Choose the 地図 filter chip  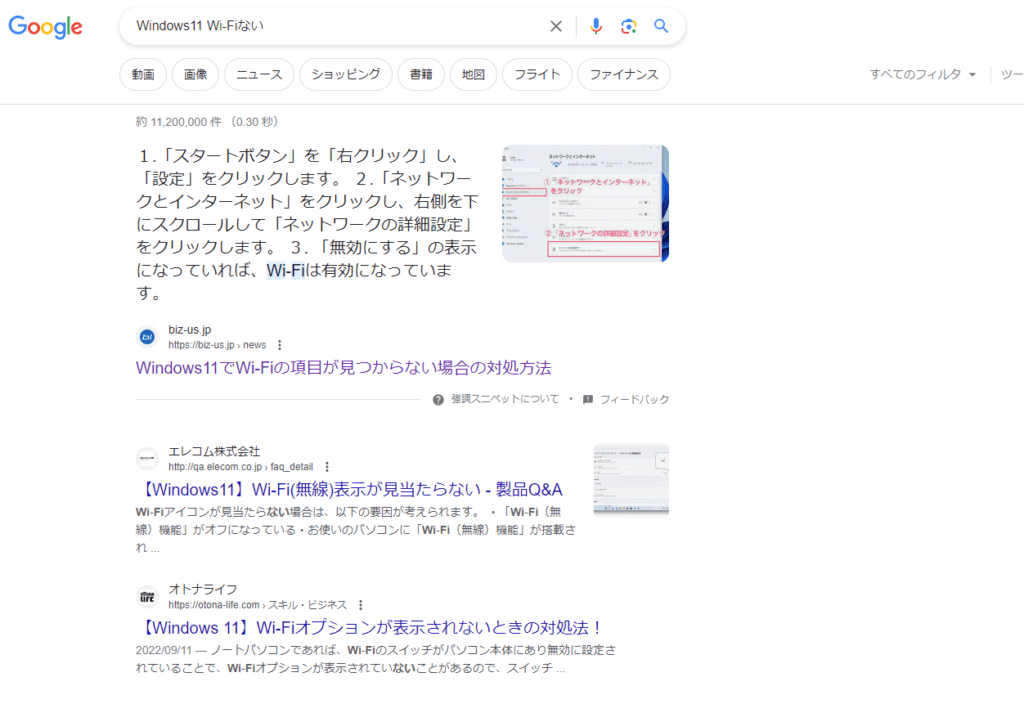pos(473,74)
